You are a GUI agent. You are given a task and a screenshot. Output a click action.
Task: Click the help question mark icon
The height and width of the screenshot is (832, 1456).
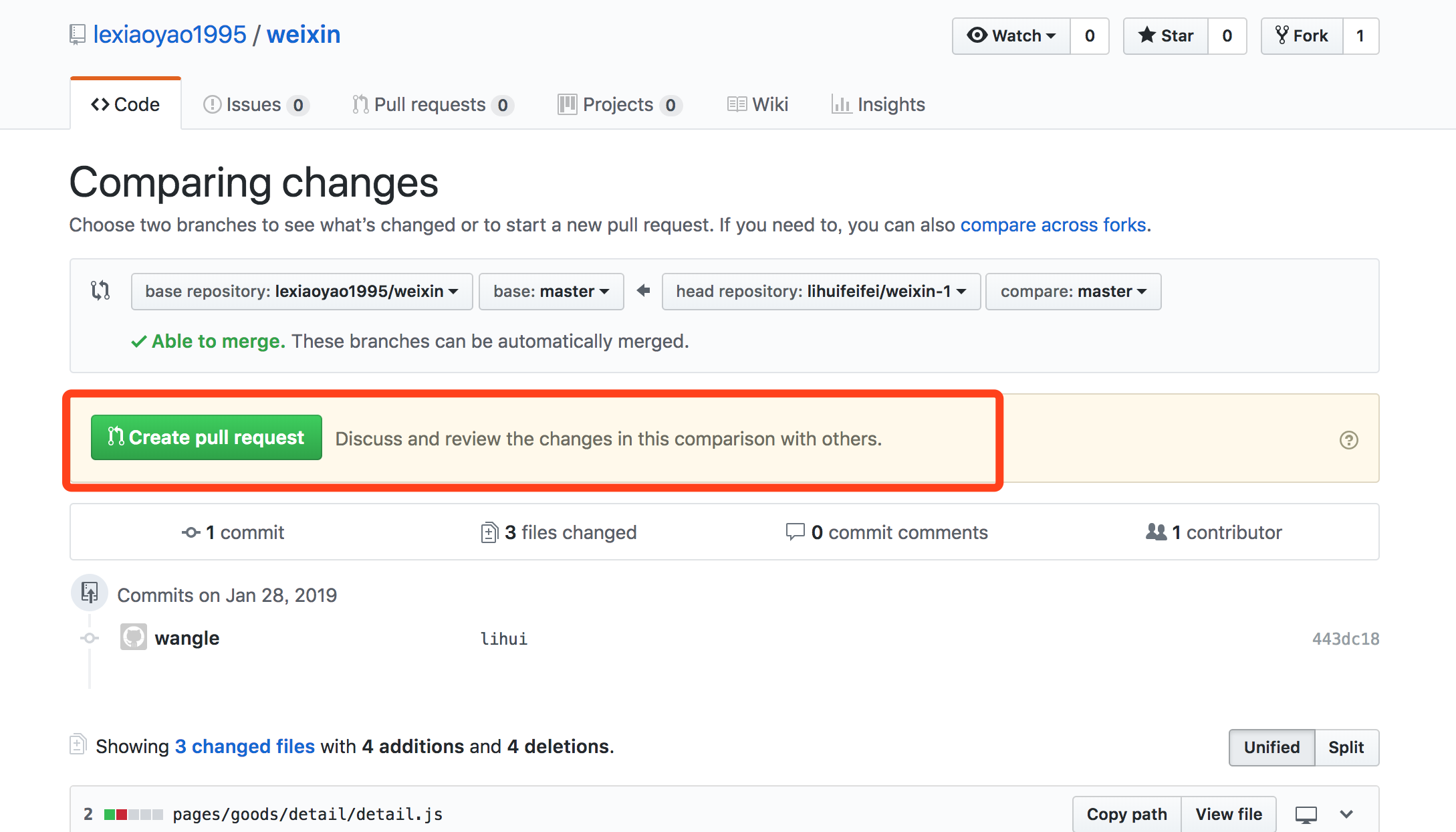pyautogui.click(x=1349, y=440)
